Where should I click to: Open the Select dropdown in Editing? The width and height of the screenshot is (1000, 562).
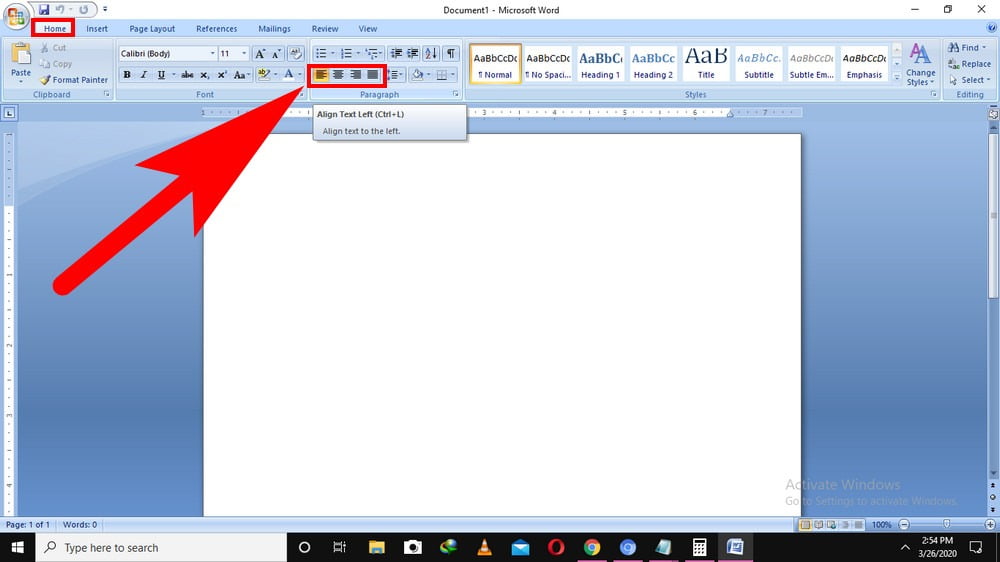point(969,80)
